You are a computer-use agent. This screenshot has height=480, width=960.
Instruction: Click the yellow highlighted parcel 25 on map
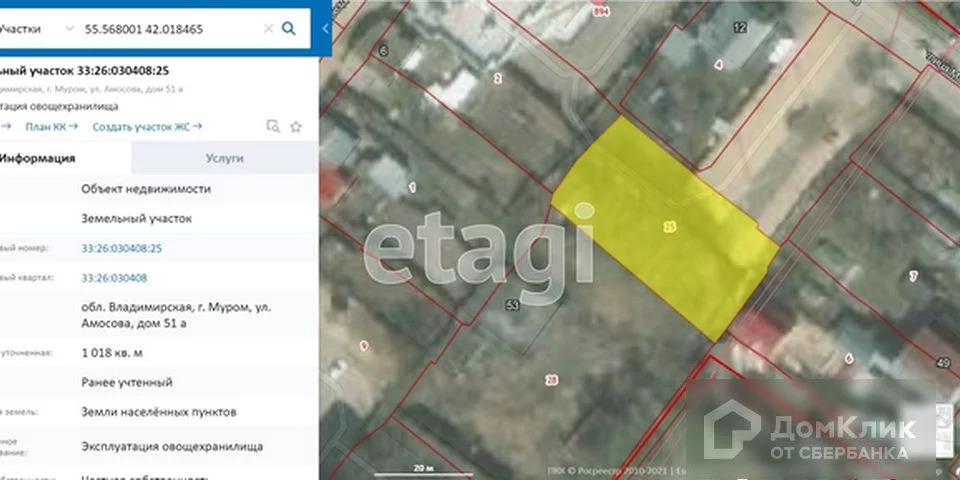pos(666,228)
